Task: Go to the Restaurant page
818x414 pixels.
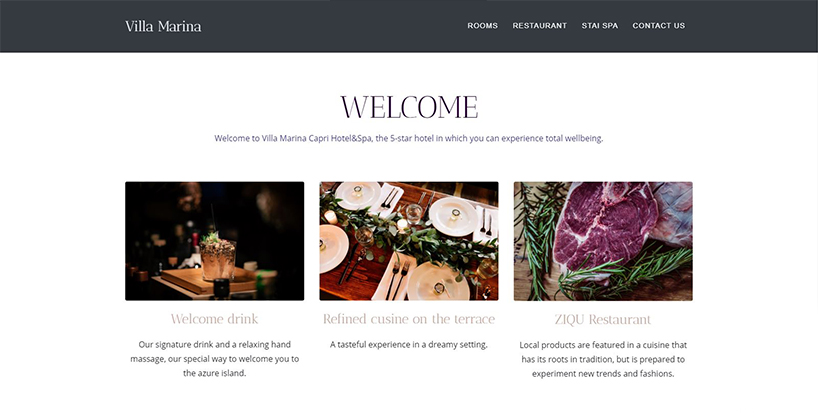Action: [x=539, y=26]
